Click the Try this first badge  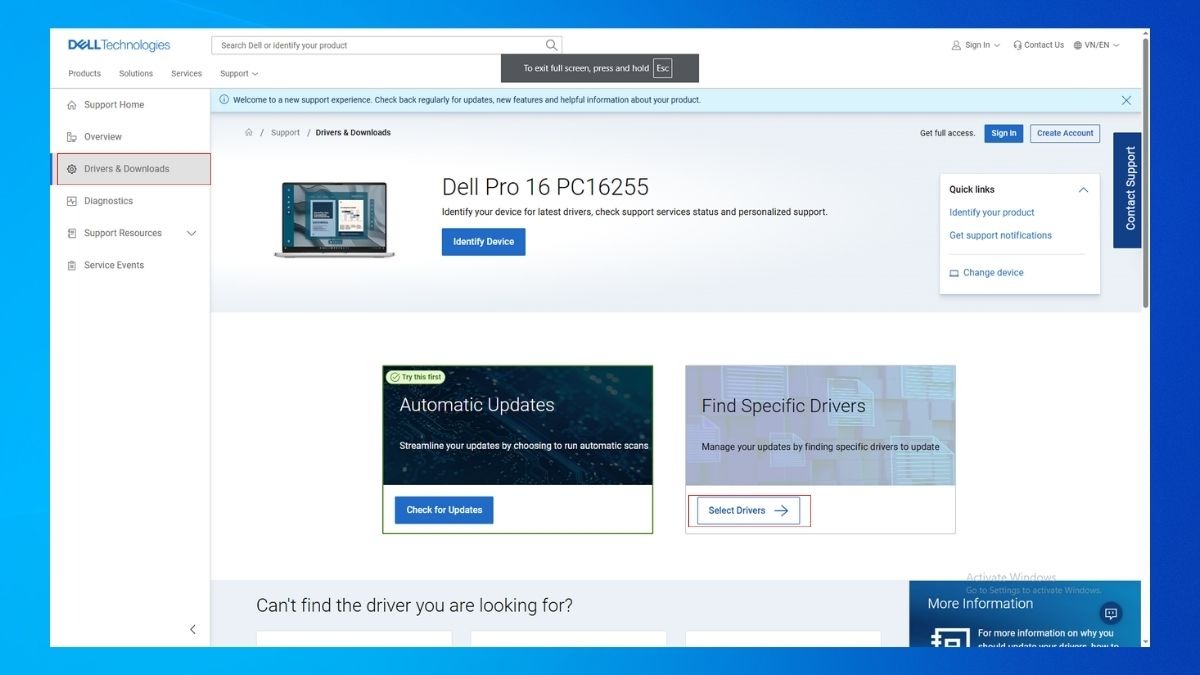(x=415, y=377)
